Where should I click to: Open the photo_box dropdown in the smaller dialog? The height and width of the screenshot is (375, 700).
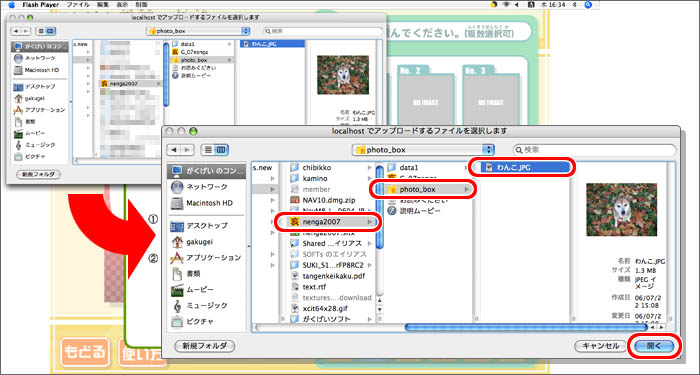pyautogui.click(x=198, y=31)
